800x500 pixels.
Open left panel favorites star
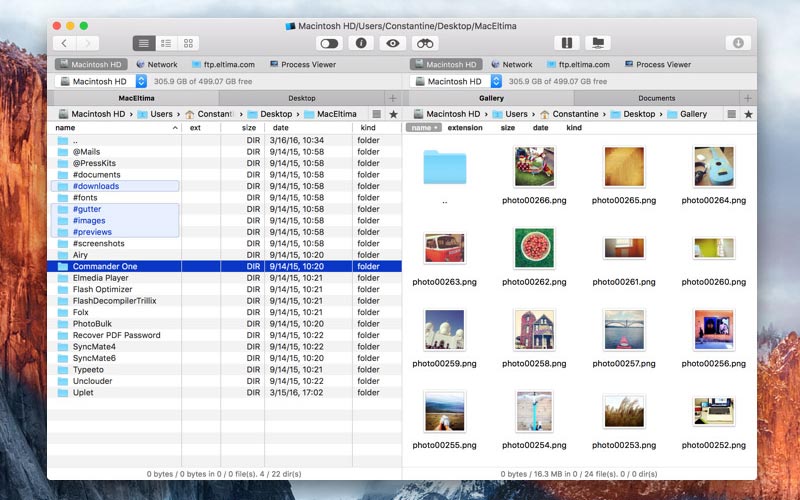pos(393,114)
